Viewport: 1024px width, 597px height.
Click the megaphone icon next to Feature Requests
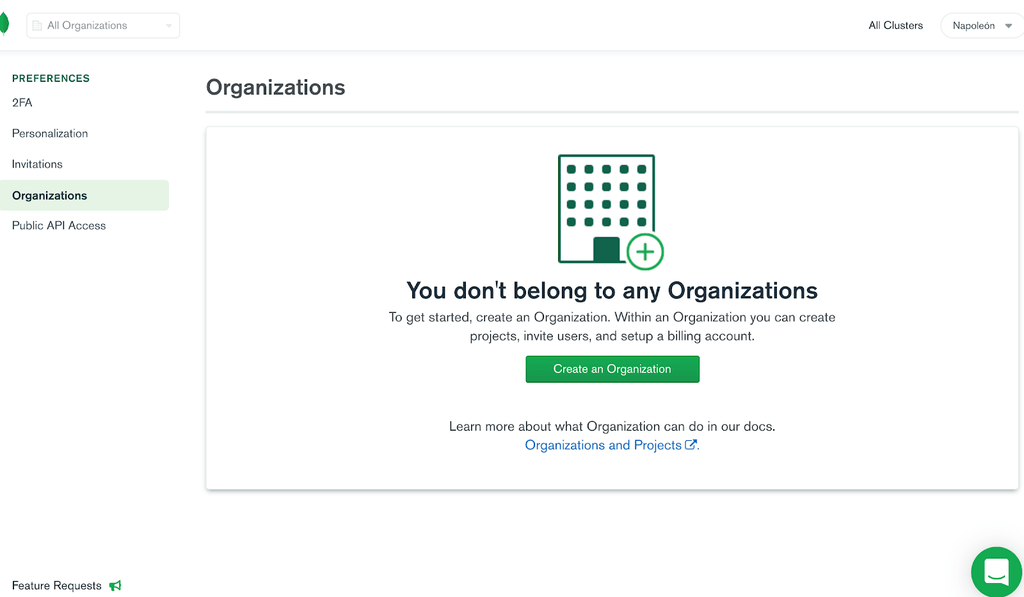coord(115,586)
